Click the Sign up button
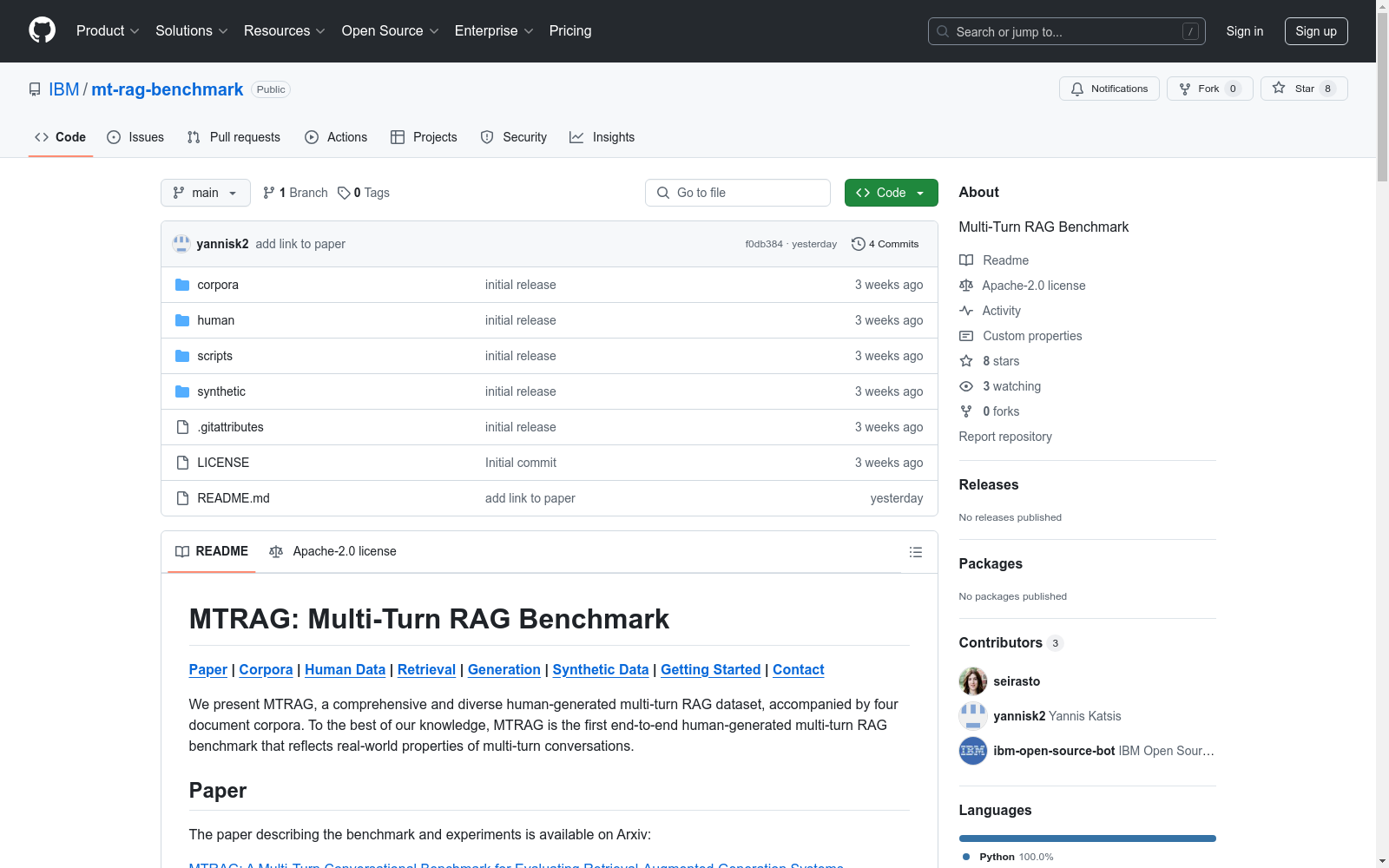The height and width of the screenshot is (868, 1389). (x=1316, y=31)
